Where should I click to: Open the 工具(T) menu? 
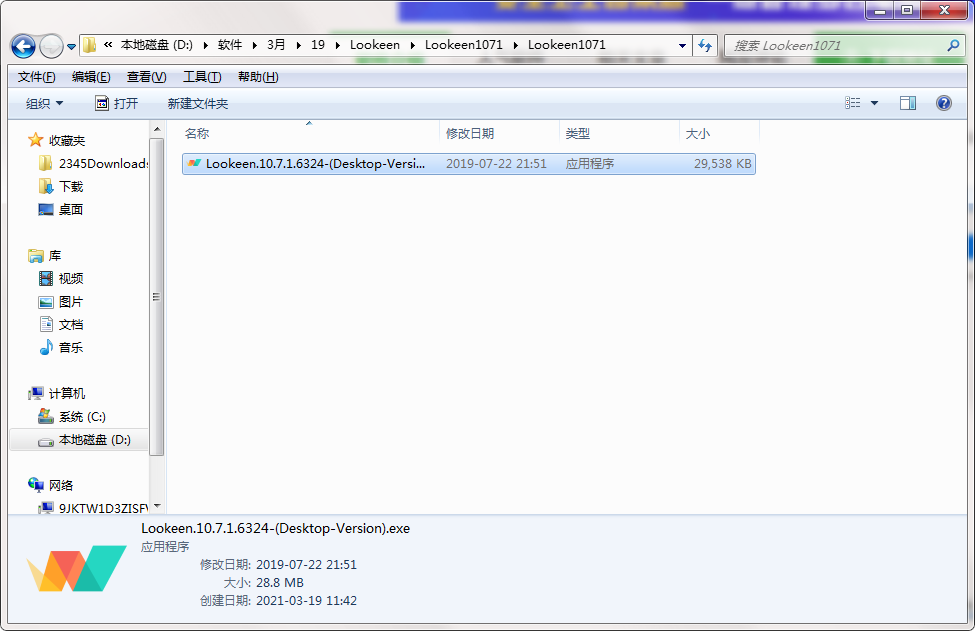point(201,77)
